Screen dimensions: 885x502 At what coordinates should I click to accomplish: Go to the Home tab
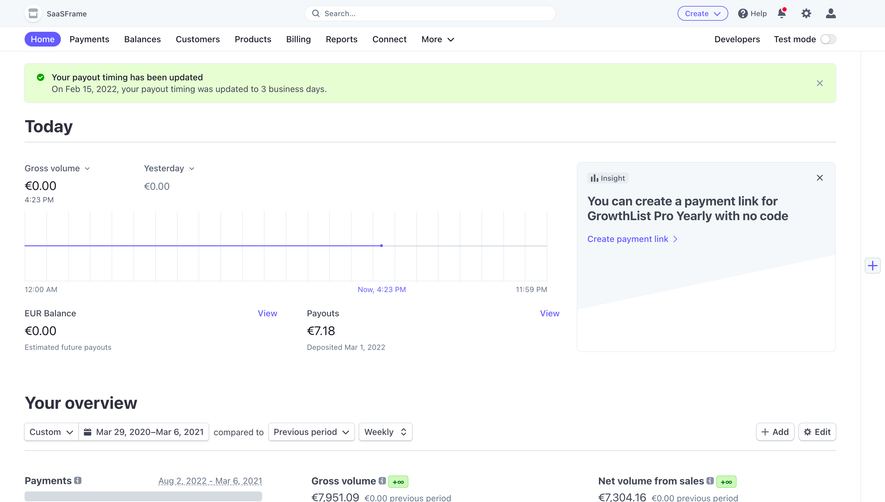tap(42, 39)
